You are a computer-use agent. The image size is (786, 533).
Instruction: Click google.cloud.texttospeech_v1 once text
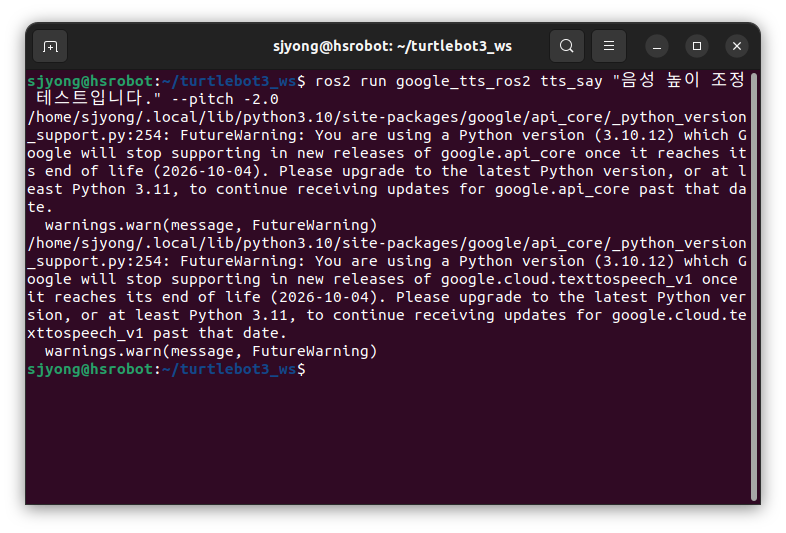[589, 279]
